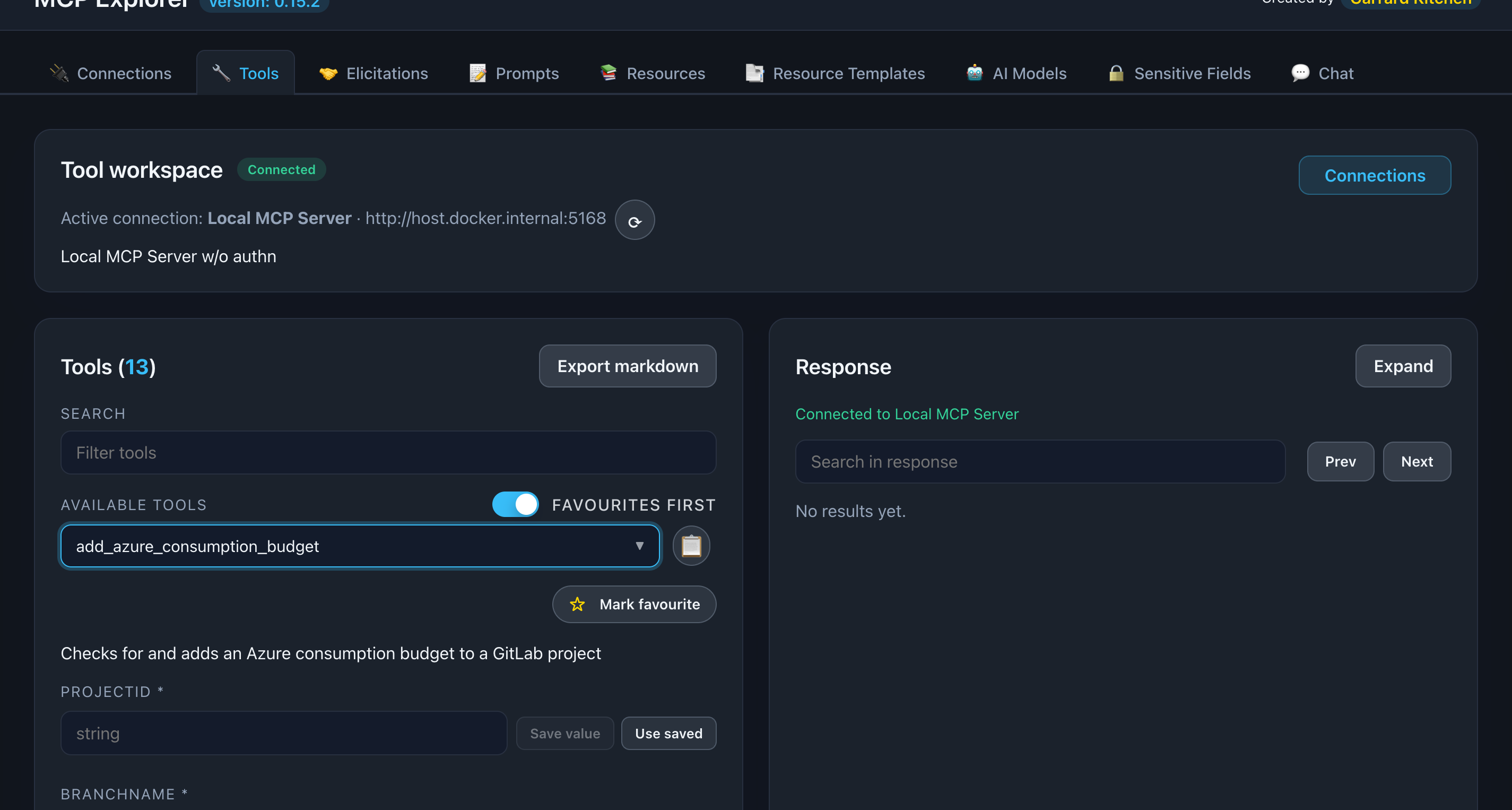The height and width of the screenshot is (810, 1512).
Task: Focus the Filter tools search field
Action: (388, 453)
